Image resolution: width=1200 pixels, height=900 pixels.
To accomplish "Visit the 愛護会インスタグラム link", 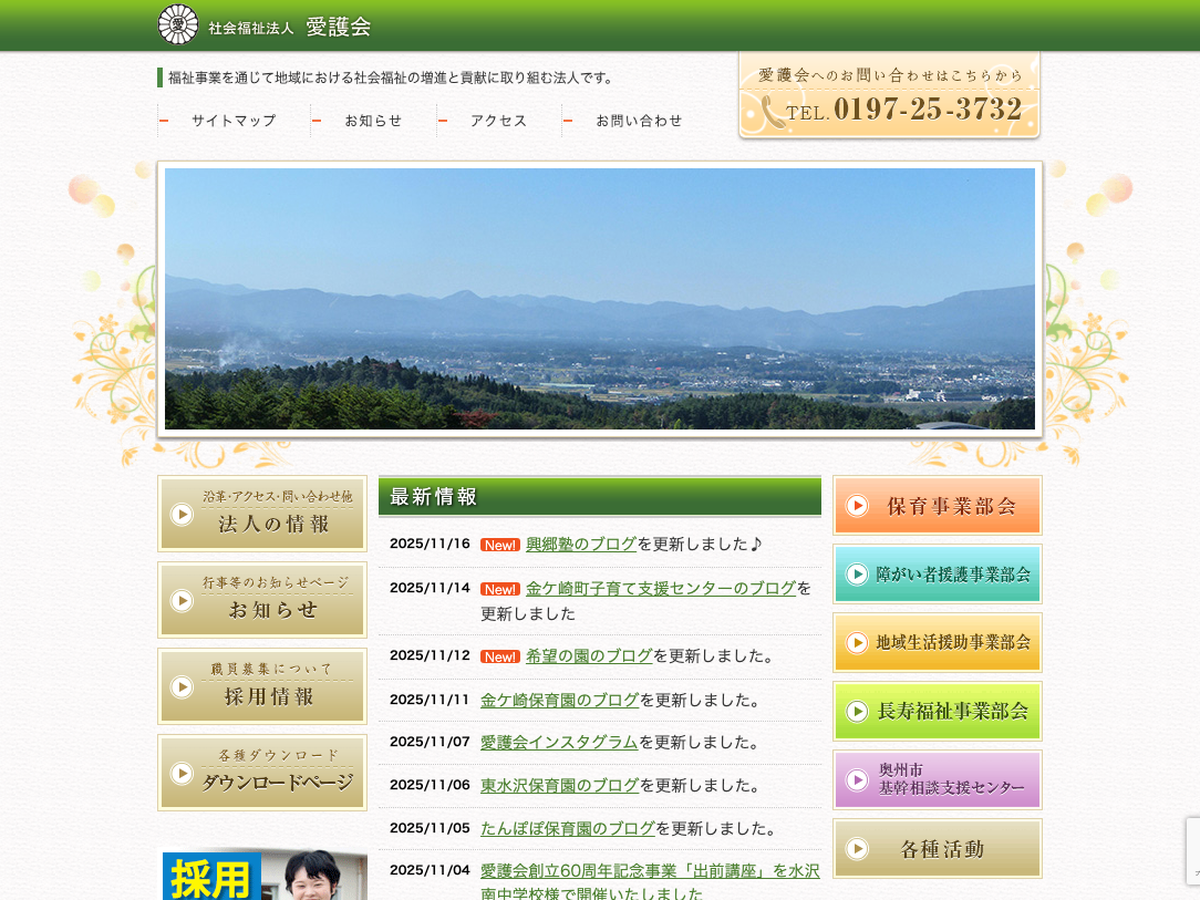I will (559, 742).
